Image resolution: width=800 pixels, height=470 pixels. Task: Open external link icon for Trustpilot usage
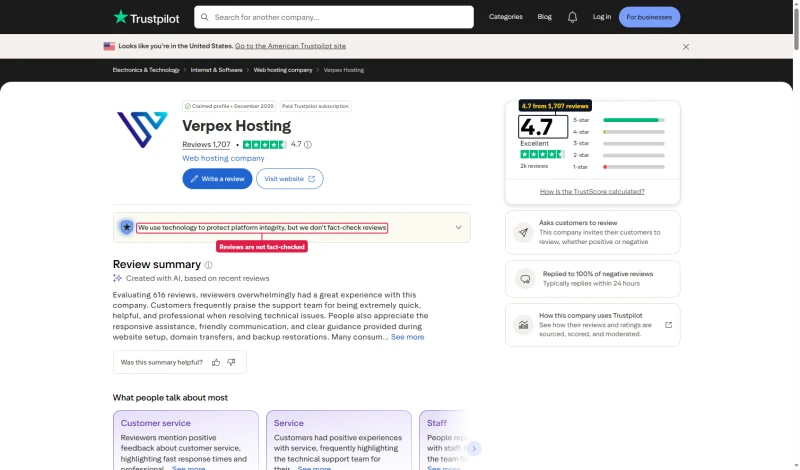click(x=668, y=325)
